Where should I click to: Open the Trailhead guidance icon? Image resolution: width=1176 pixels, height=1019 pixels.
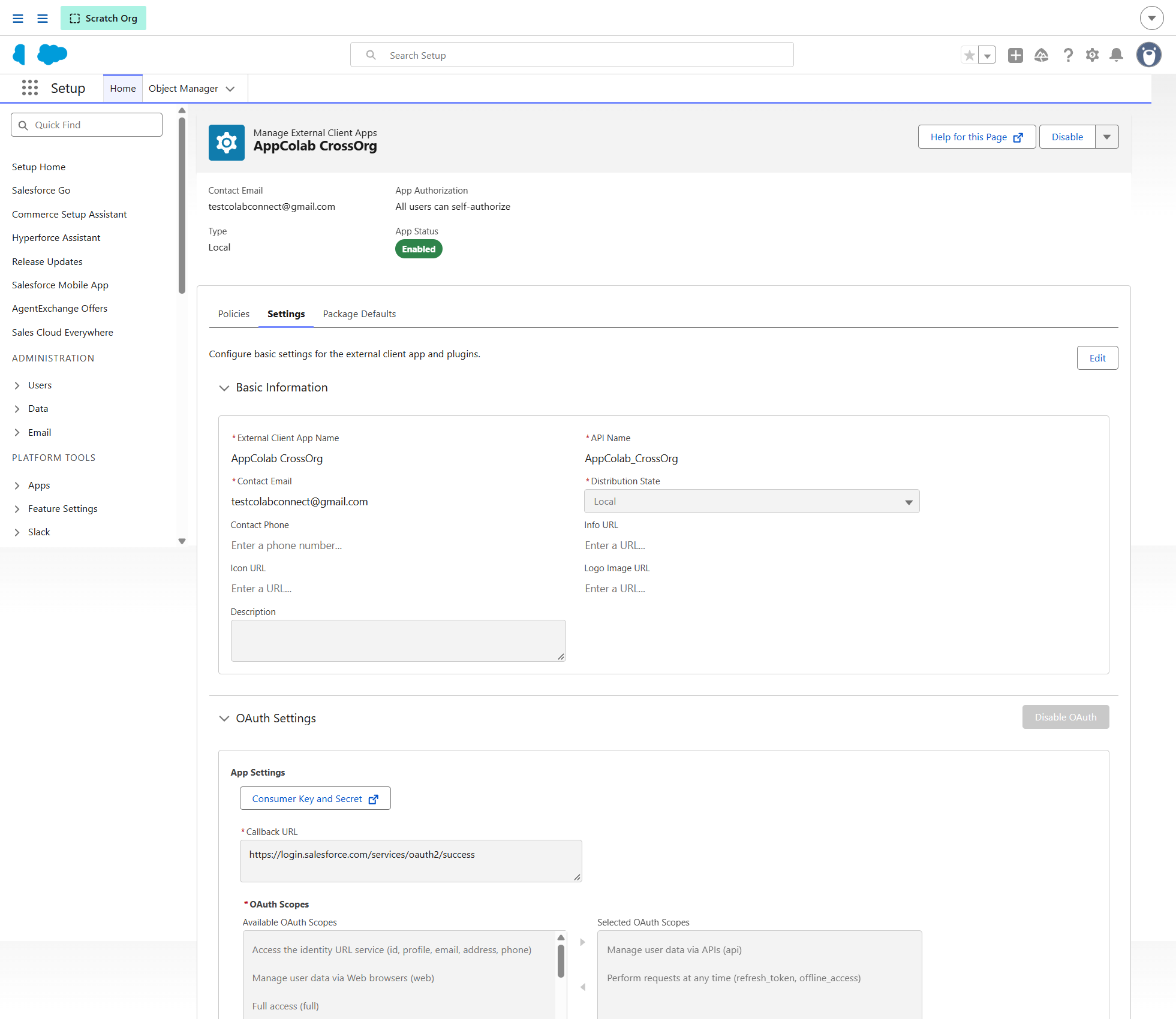pyautogui.click(x=1042, y=55)
